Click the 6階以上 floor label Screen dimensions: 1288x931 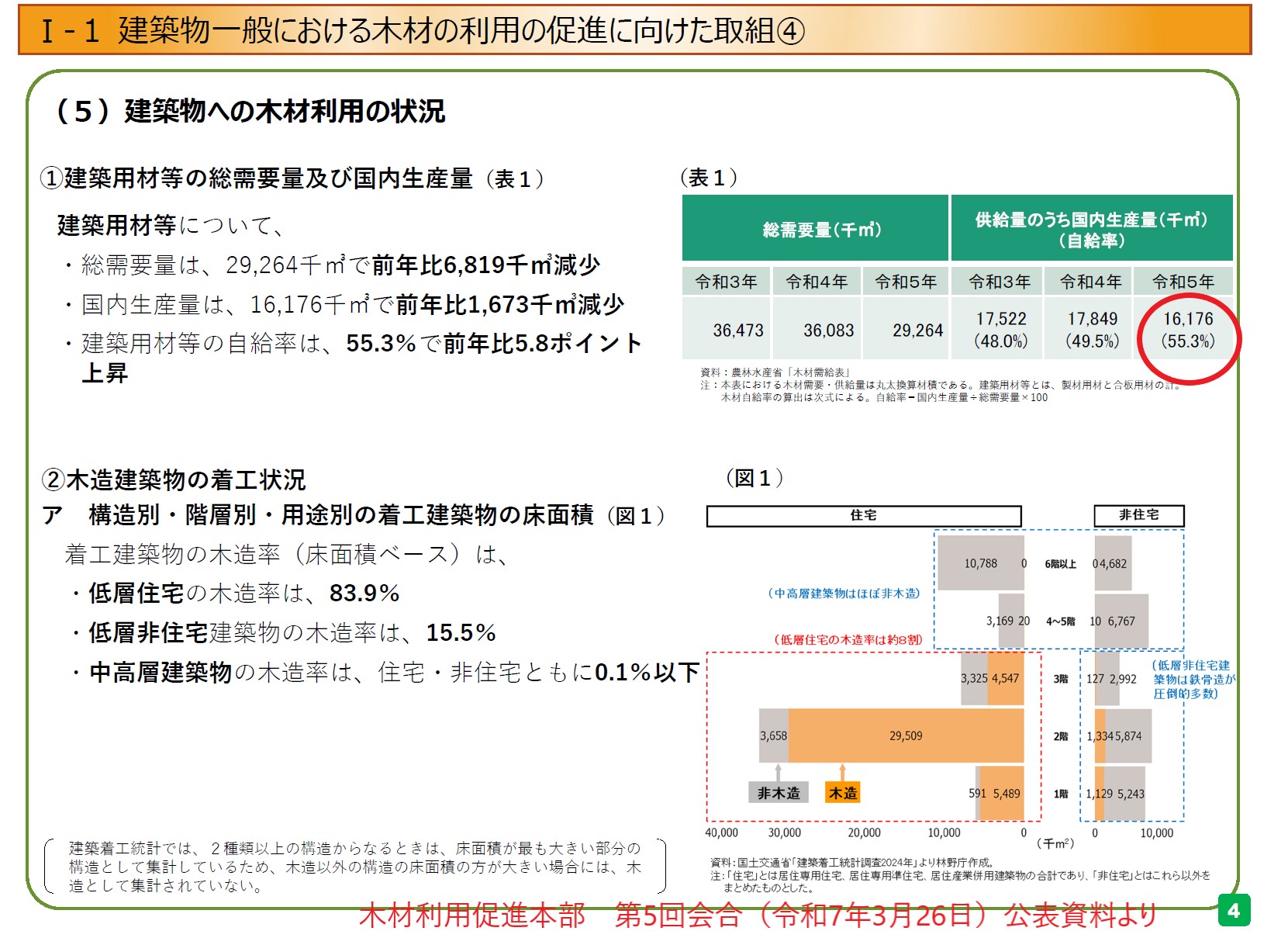click(1060, 564)
